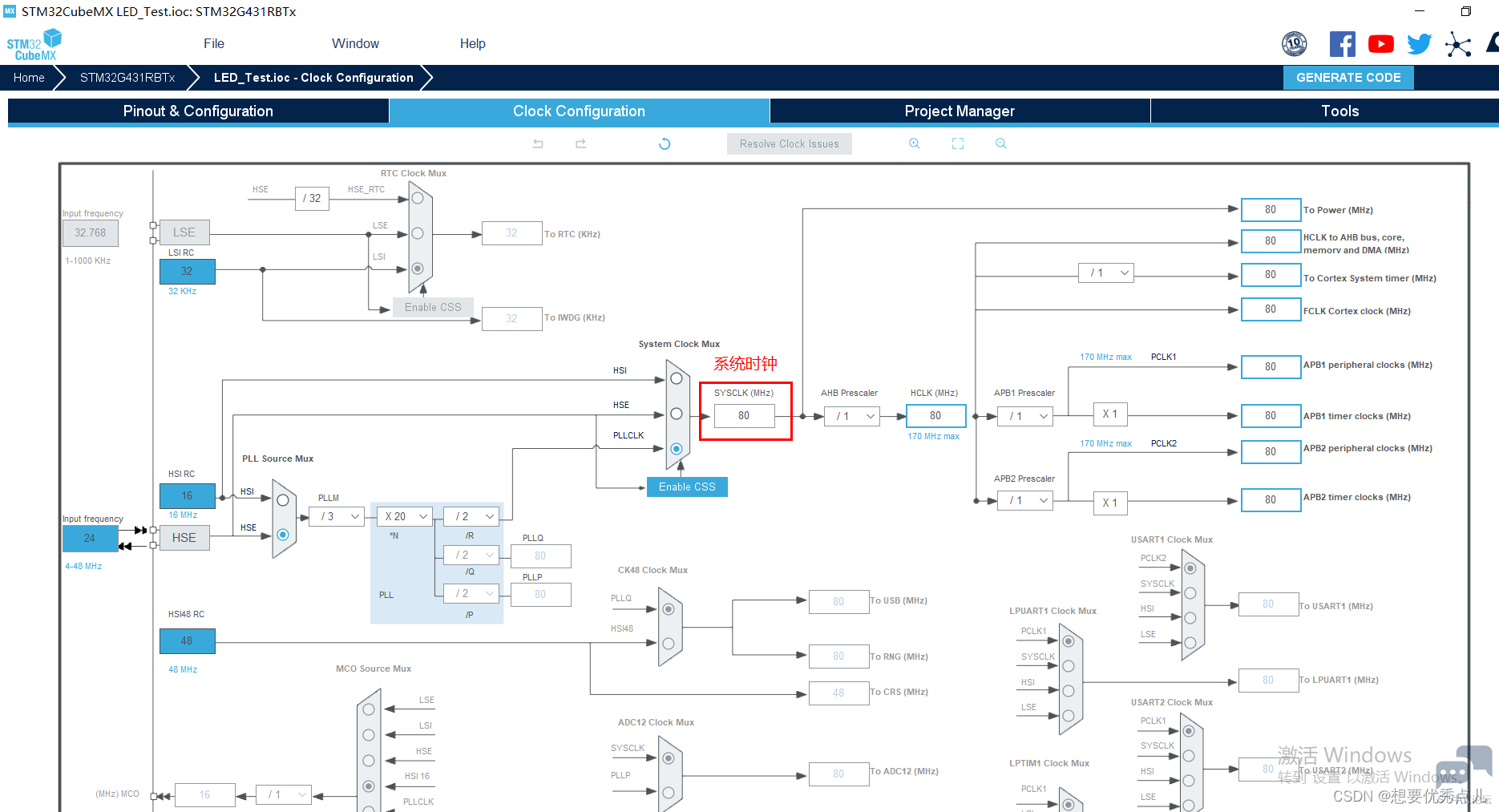The width and height of the screenshot is (1499, 812).
Task: Select SYSCLK in the ADC12 Clock Mux
Action: point(669,758)
